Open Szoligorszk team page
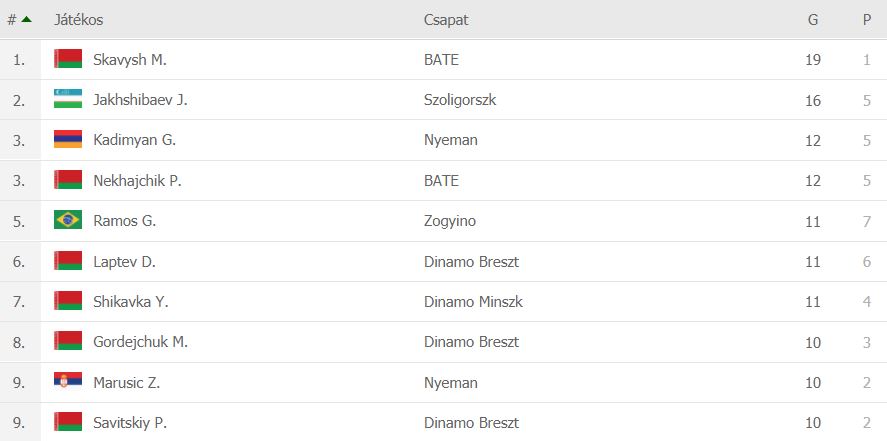The height and width of the screenshot is (441, 887). (x=460, y=100)
